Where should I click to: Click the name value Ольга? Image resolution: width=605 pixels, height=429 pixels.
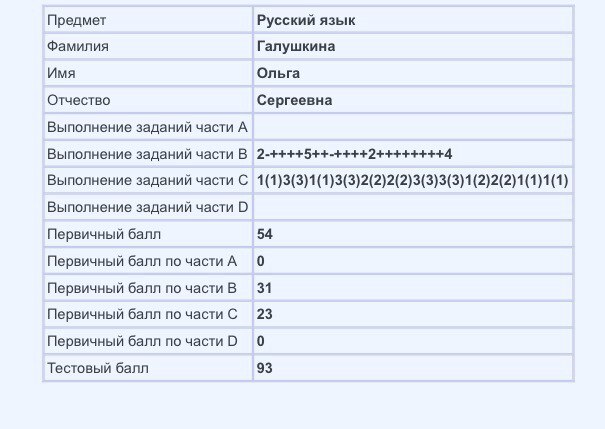point(278,73)
